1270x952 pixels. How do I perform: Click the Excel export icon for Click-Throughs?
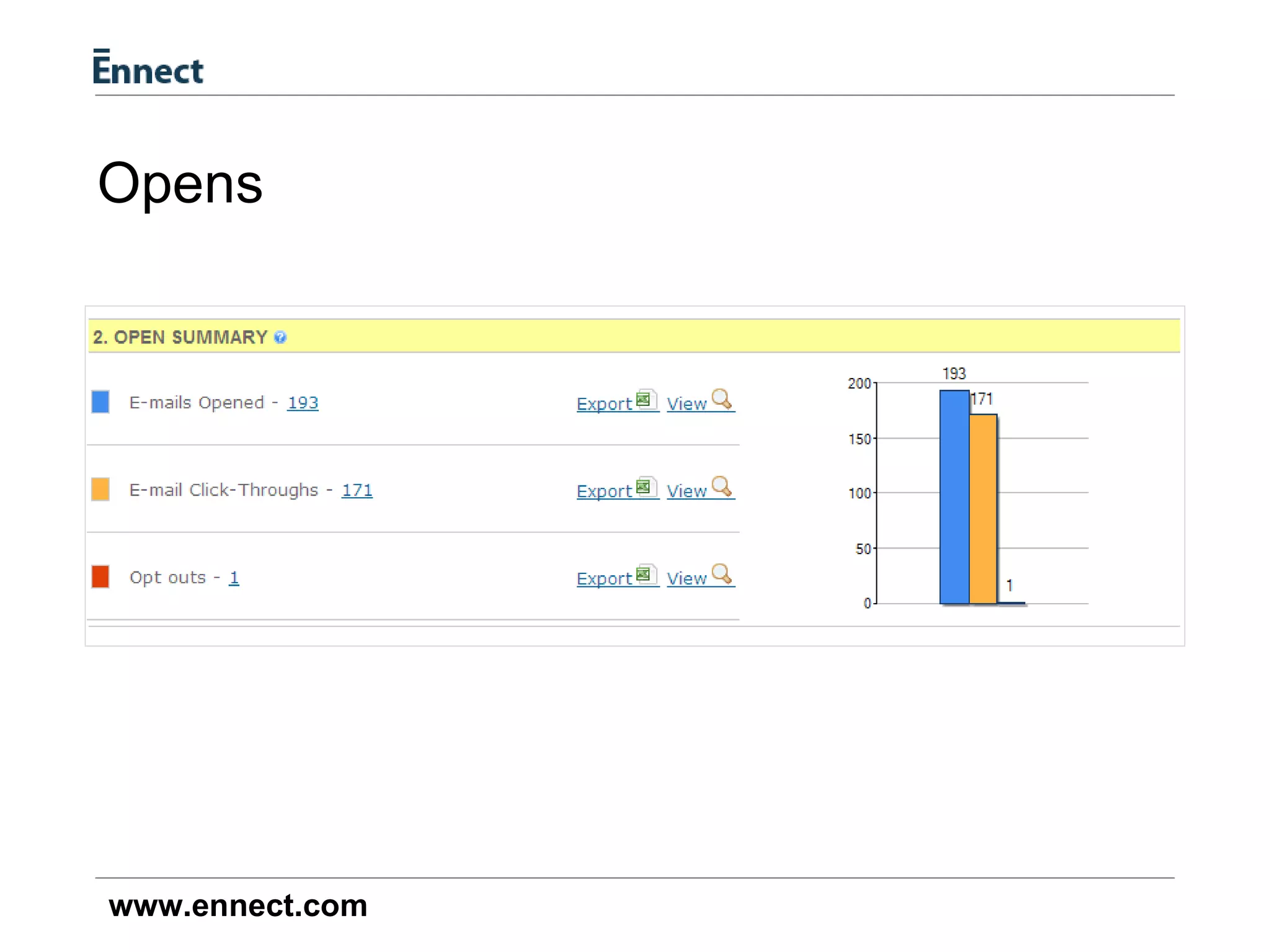[646, 487]
